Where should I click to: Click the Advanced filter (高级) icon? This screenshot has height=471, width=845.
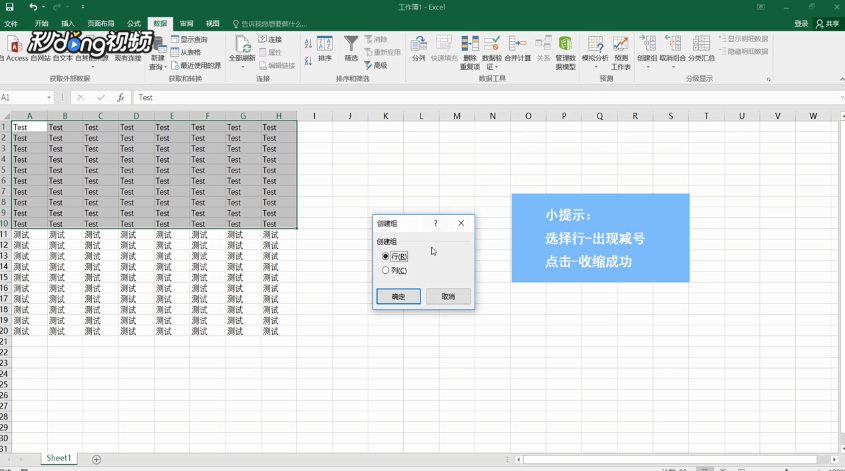[376, 65]
